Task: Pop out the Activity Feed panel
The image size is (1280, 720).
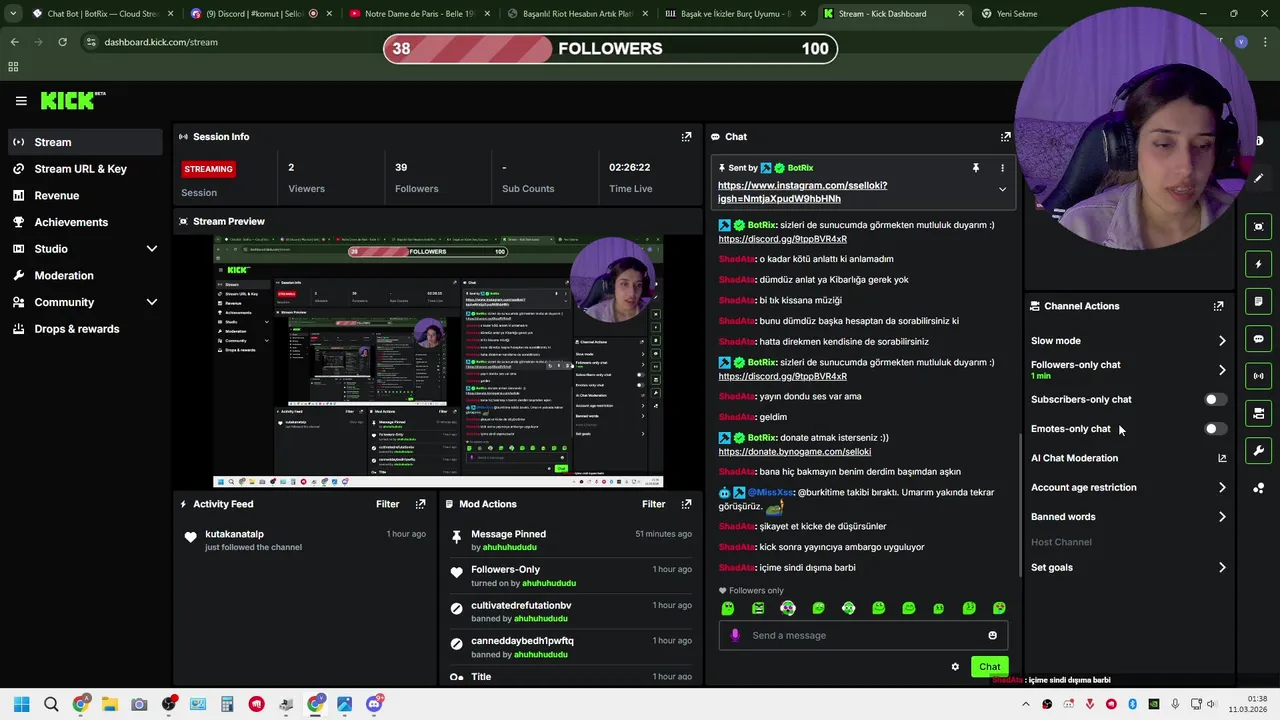Action: [420, 504]
